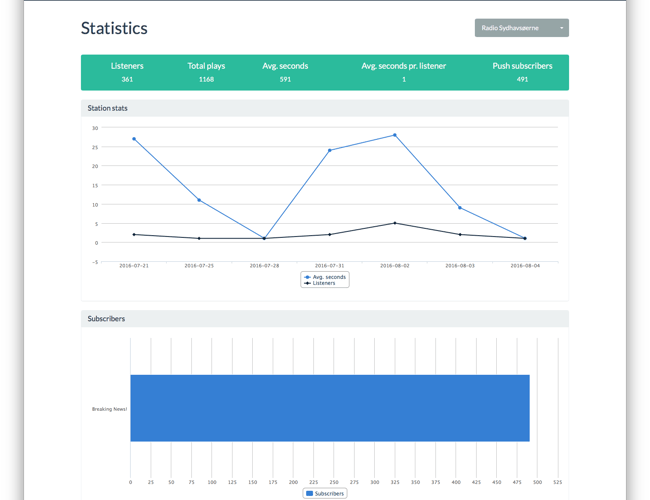Click the Breaking News subscribers bar

click(x=329, y=408)
